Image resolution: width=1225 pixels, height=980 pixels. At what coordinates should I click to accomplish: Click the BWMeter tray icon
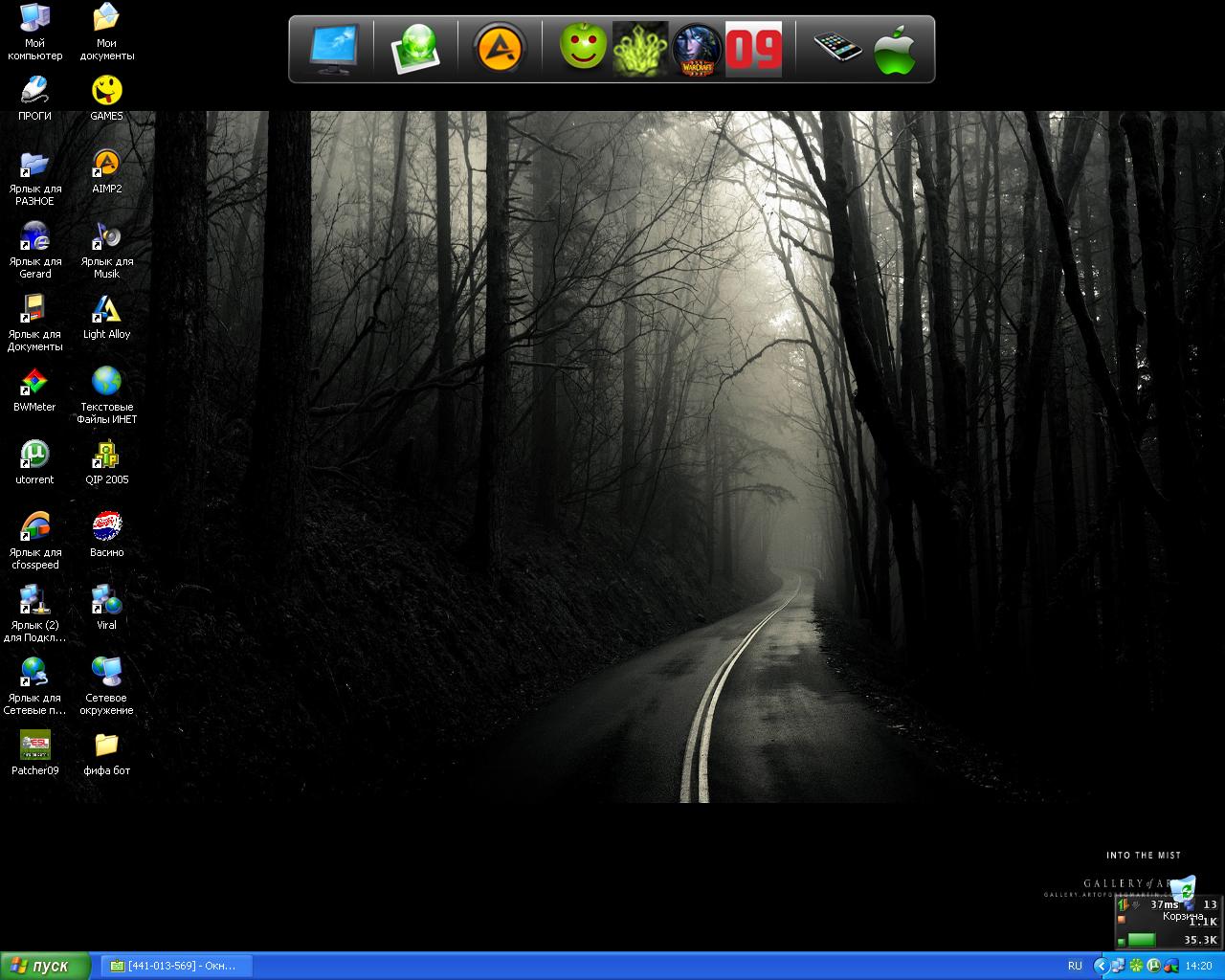pos(1170,967)
